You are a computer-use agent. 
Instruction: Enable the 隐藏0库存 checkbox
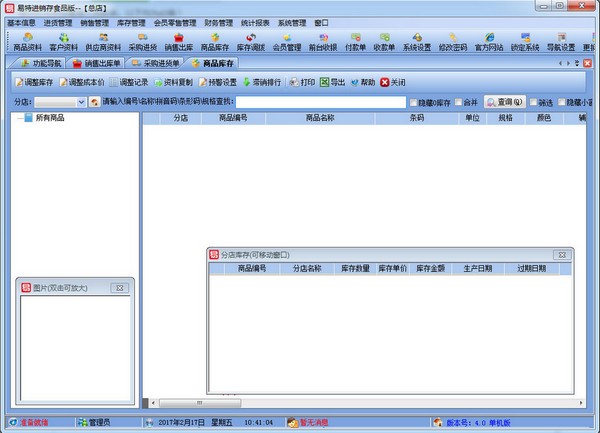click(x=415, y=102)
